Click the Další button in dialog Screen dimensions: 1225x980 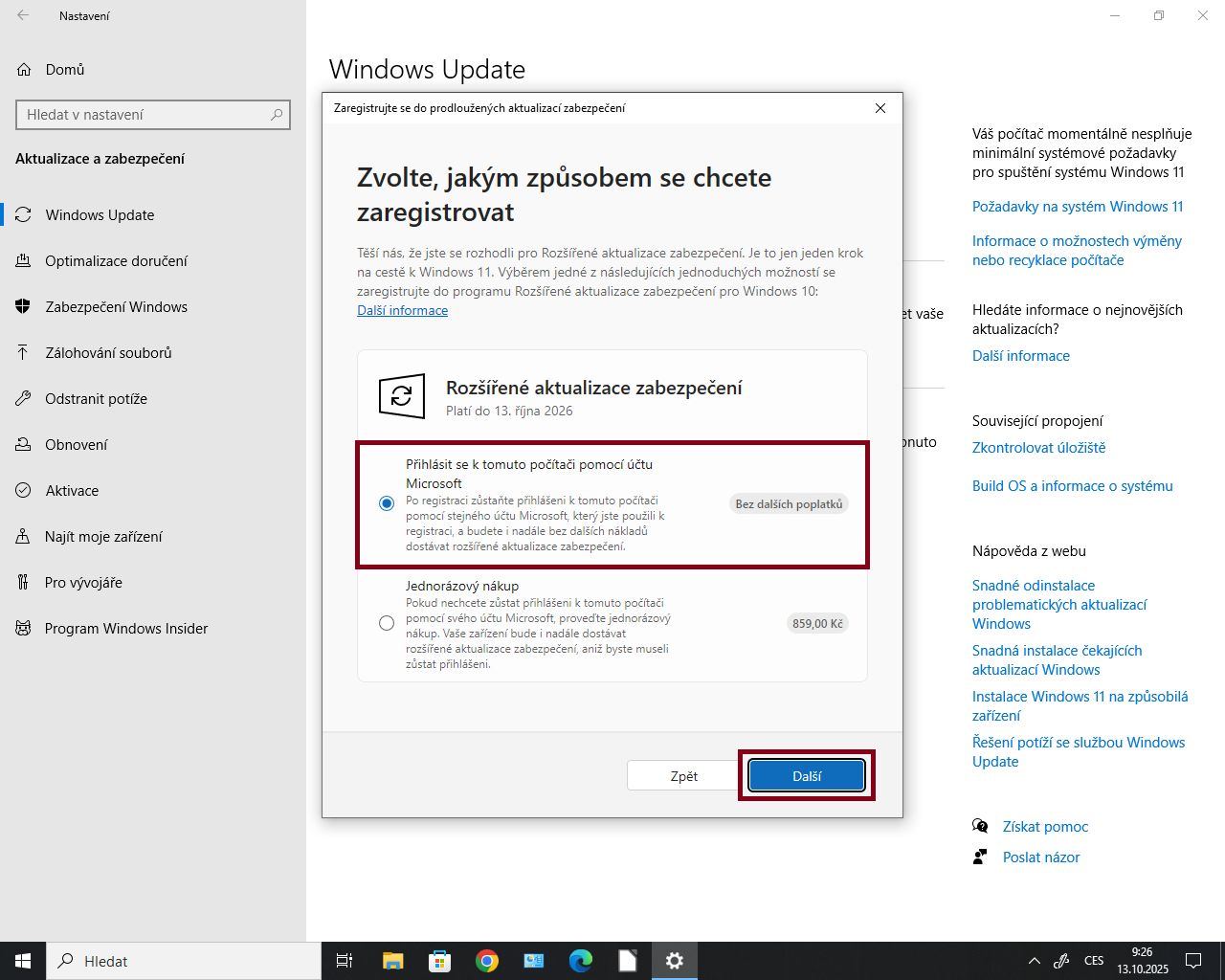(x=807, y=776)
